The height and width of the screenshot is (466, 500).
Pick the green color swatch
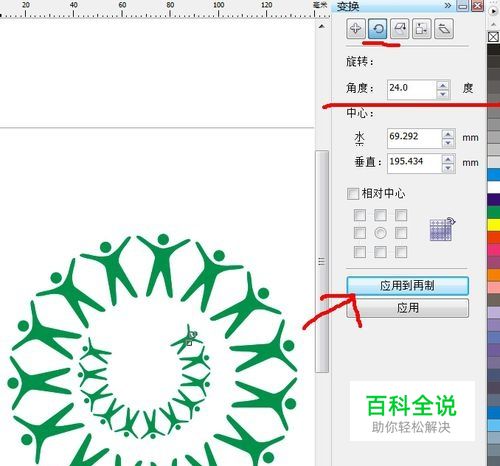[494, 212]
